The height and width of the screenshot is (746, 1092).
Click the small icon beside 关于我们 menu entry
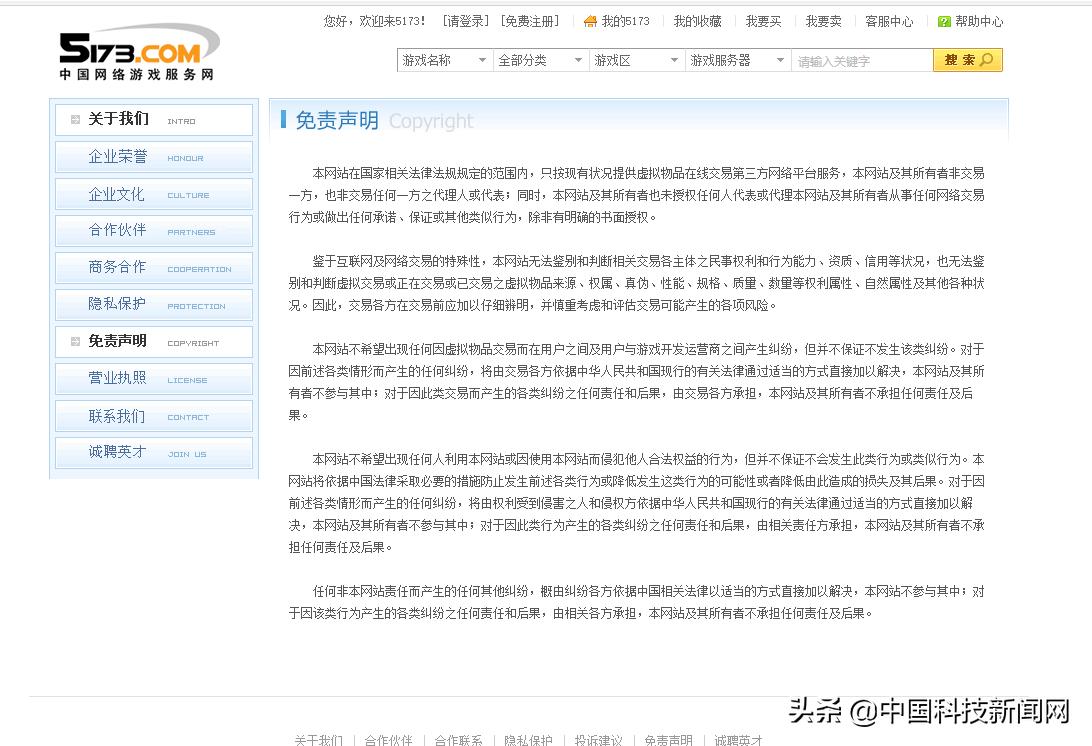coord(75,119)
